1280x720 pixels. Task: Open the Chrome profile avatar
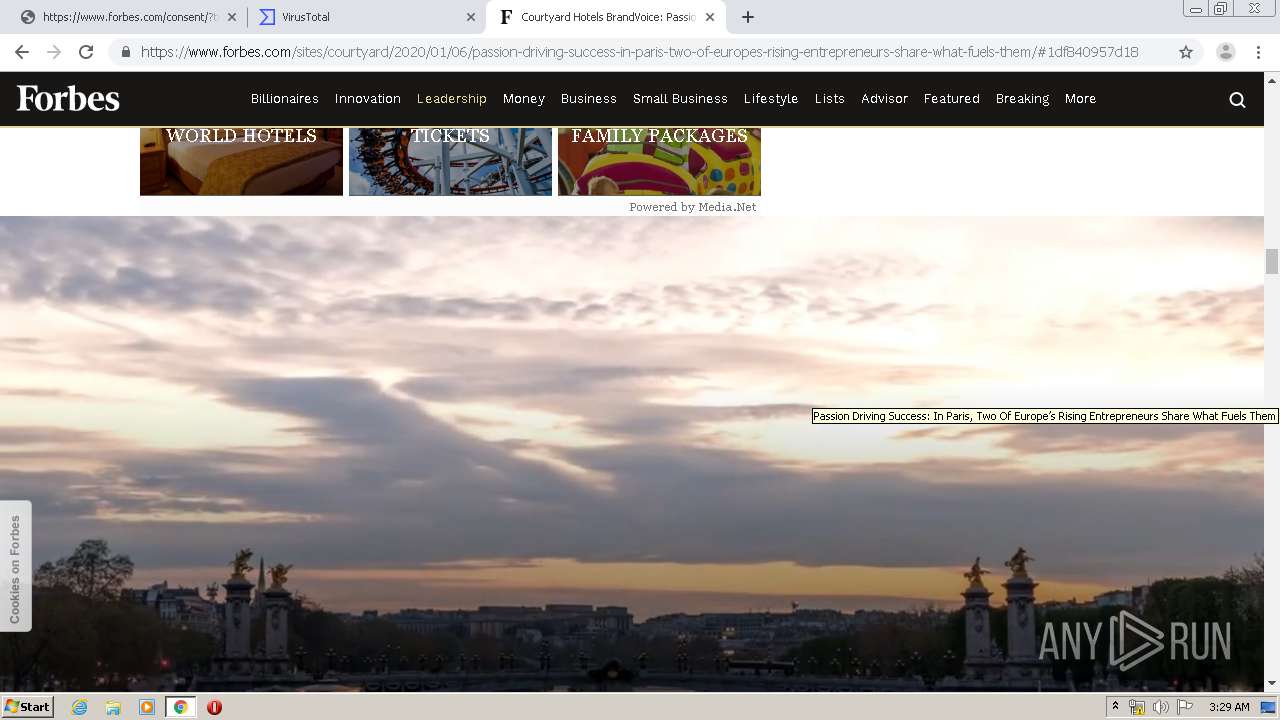pyautogui.click(x=1225, y=52)
